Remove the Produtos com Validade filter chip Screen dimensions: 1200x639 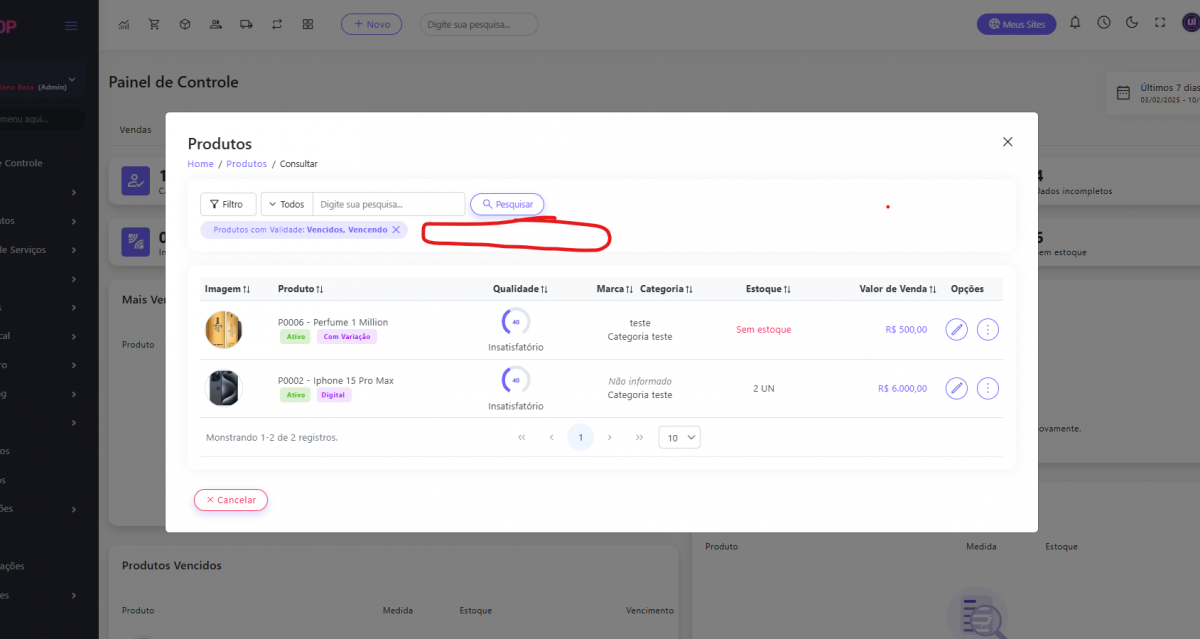[396, 230]
